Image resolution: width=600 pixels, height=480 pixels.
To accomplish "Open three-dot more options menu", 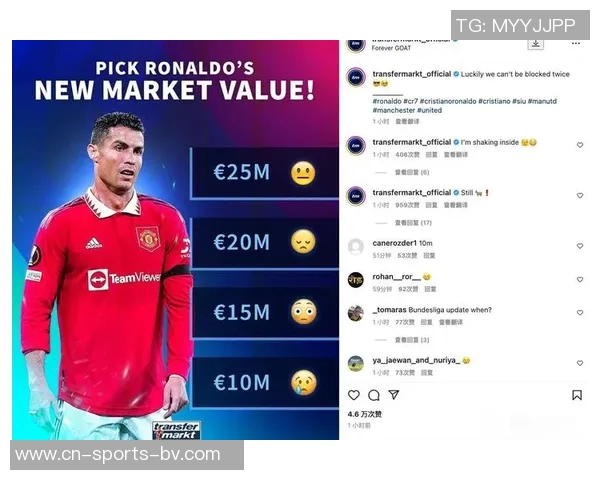I will 576,44.
